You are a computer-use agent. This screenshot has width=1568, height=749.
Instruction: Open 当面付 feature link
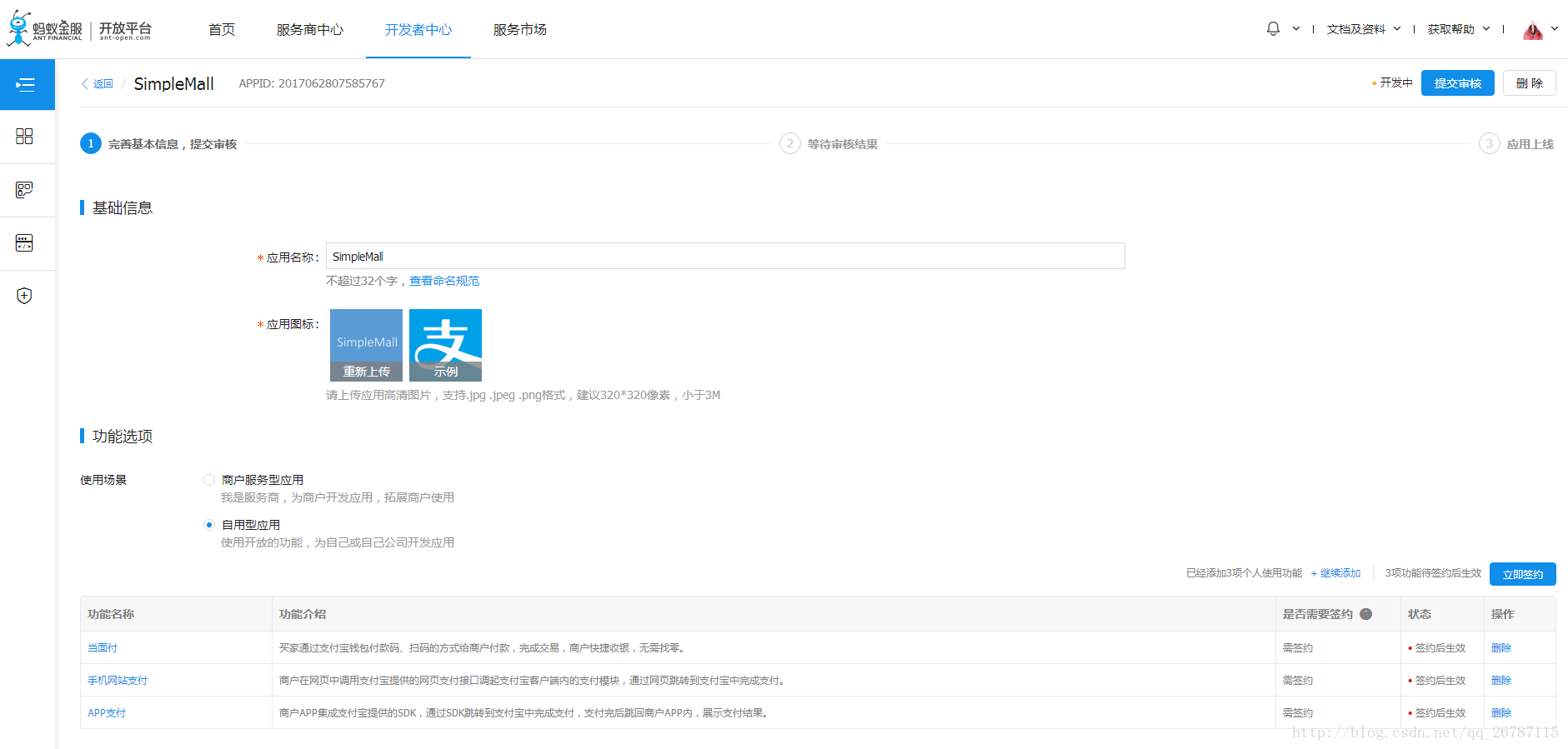(x=103, y=647)
